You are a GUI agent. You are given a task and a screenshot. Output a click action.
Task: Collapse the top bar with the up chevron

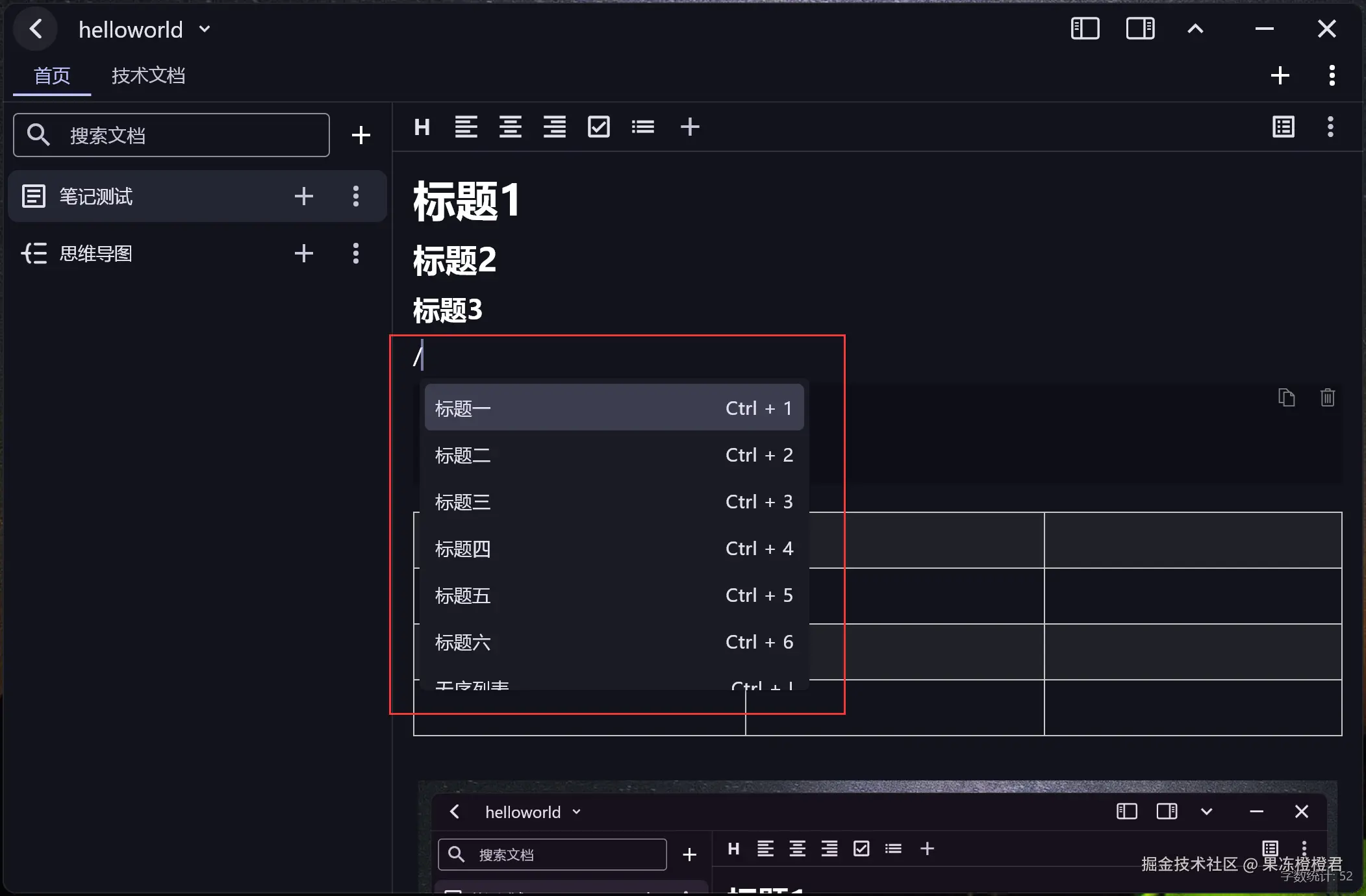1195,29
